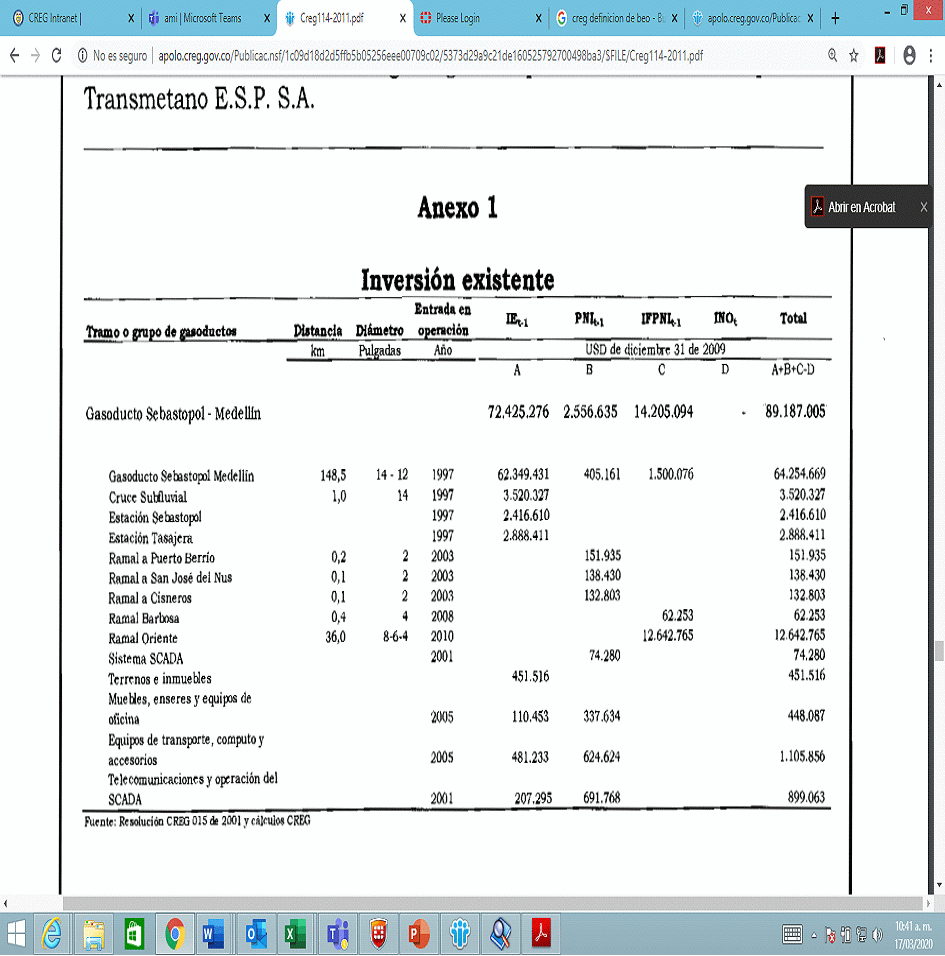Open the Chrome profile avatar

click(x=909, y=57)
